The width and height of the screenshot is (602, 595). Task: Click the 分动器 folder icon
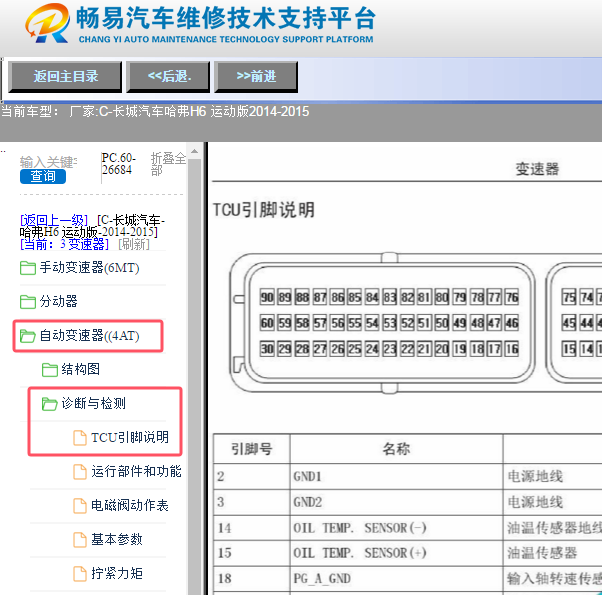(28, 302)
